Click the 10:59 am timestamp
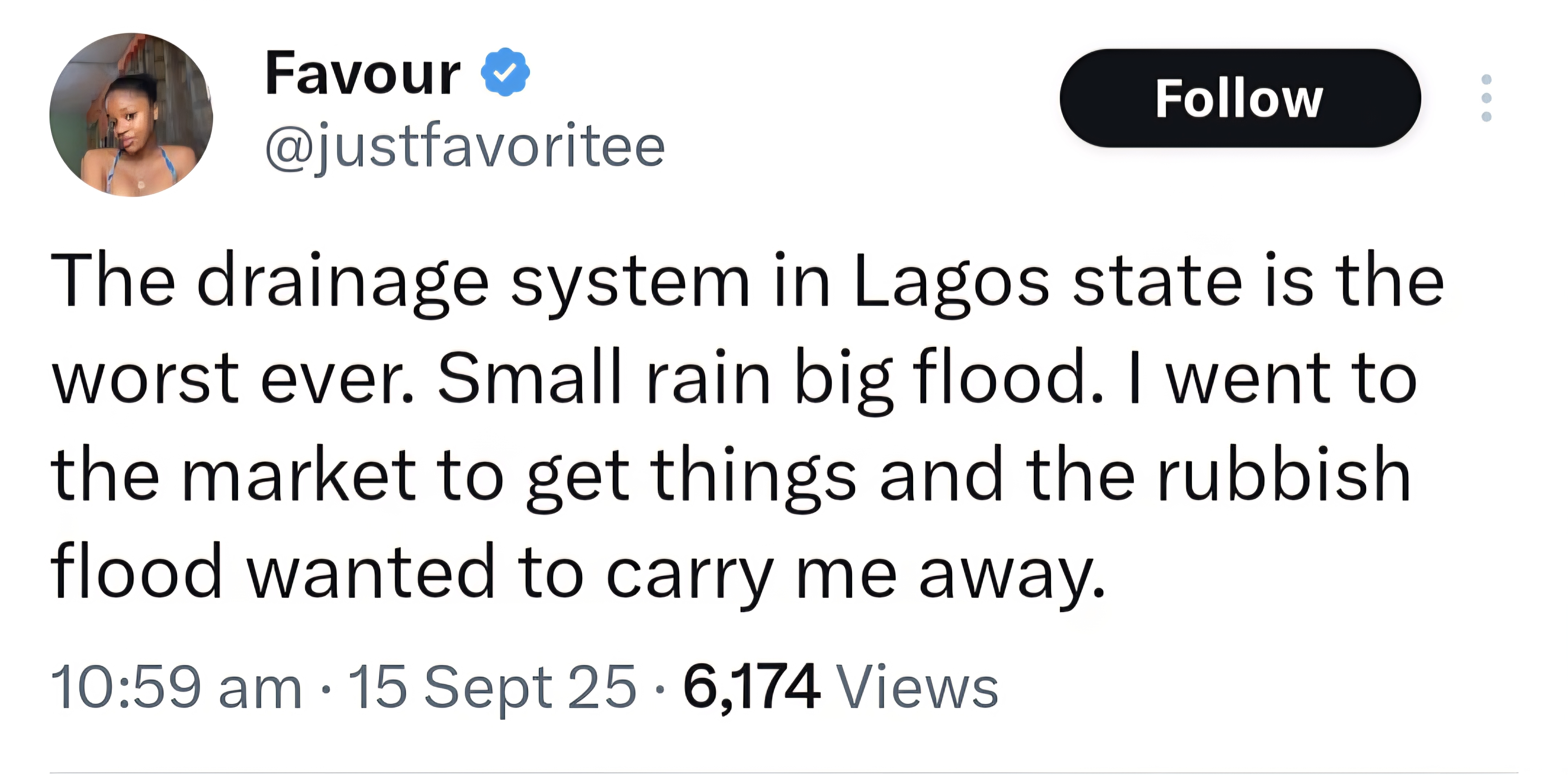Viewport: 1568px width, 775px height. coord(176,688)
